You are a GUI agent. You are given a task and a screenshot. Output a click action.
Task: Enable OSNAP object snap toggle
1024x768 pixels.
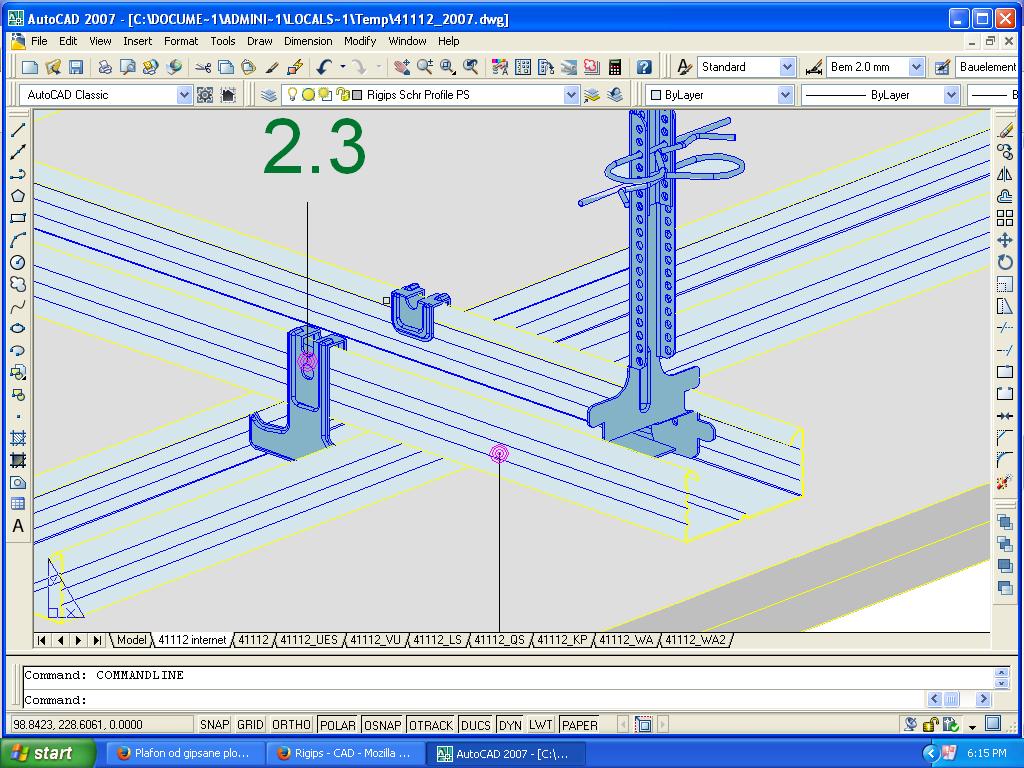point(382,725)
